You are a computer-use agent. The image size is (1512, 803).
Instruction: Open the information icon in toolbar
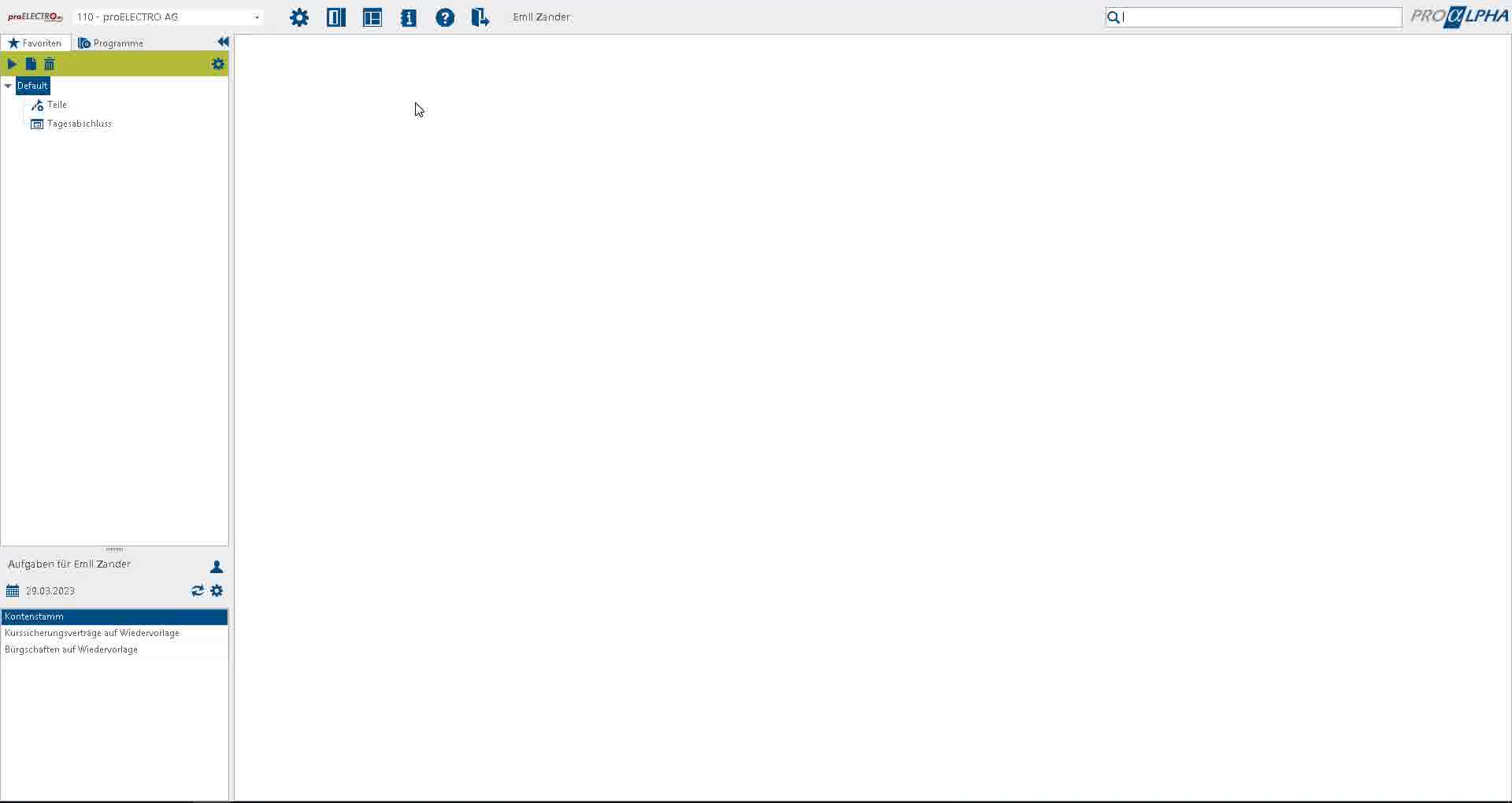pos(409,17)
